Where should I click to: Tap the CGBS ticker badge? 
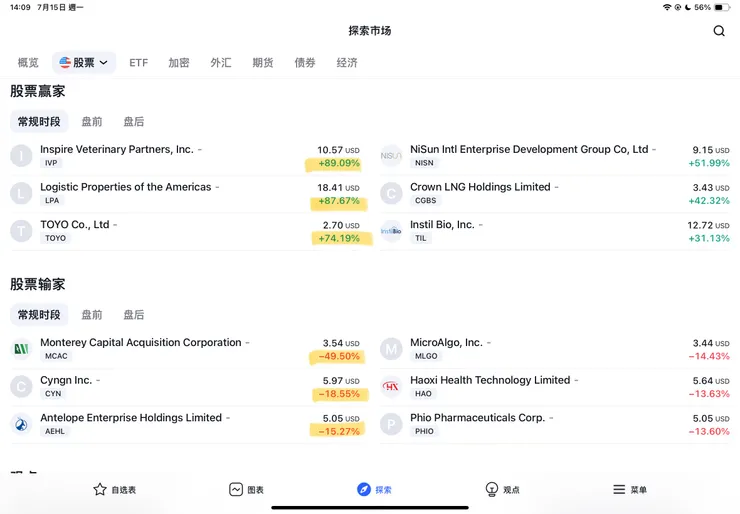click(x=425, y=201)
